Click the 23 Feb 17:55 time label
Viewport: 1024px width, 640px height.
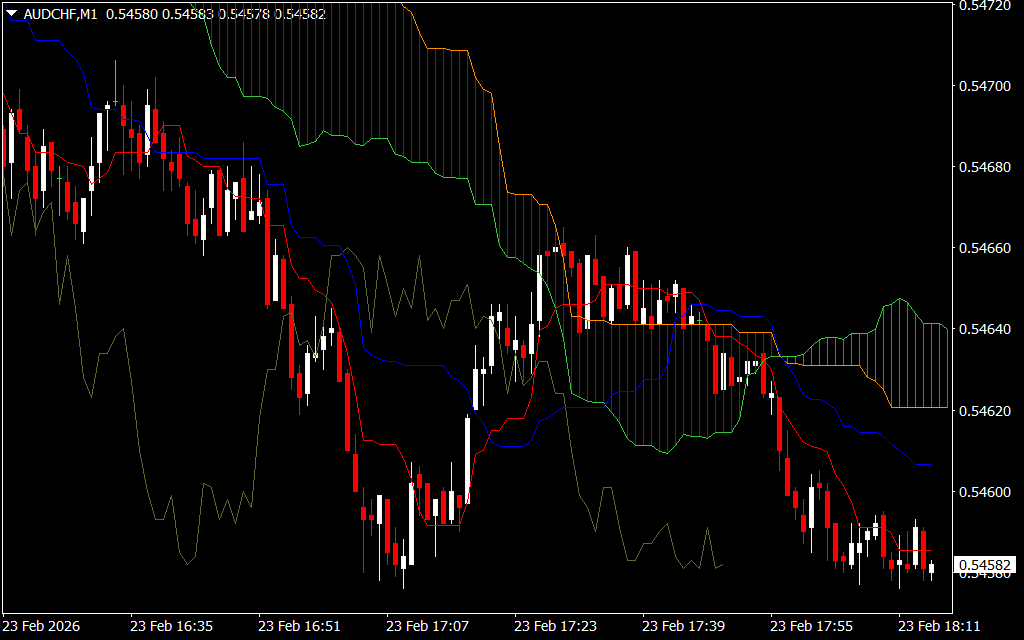pos(811,626)
